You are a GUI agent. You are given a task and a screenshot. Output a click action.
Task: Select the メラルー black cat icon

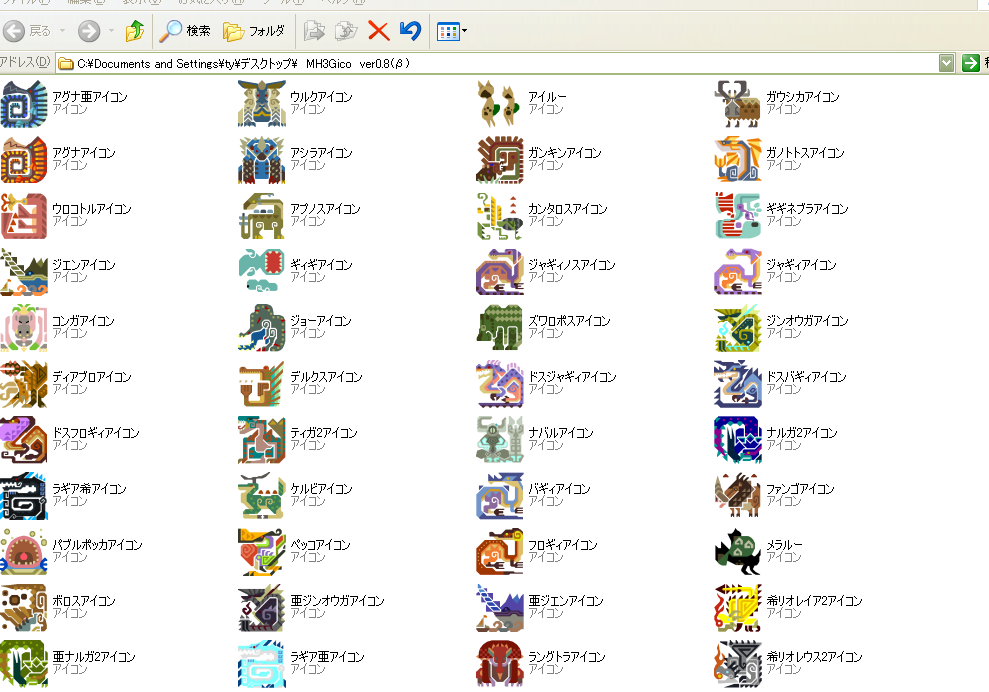click(738, 552)
